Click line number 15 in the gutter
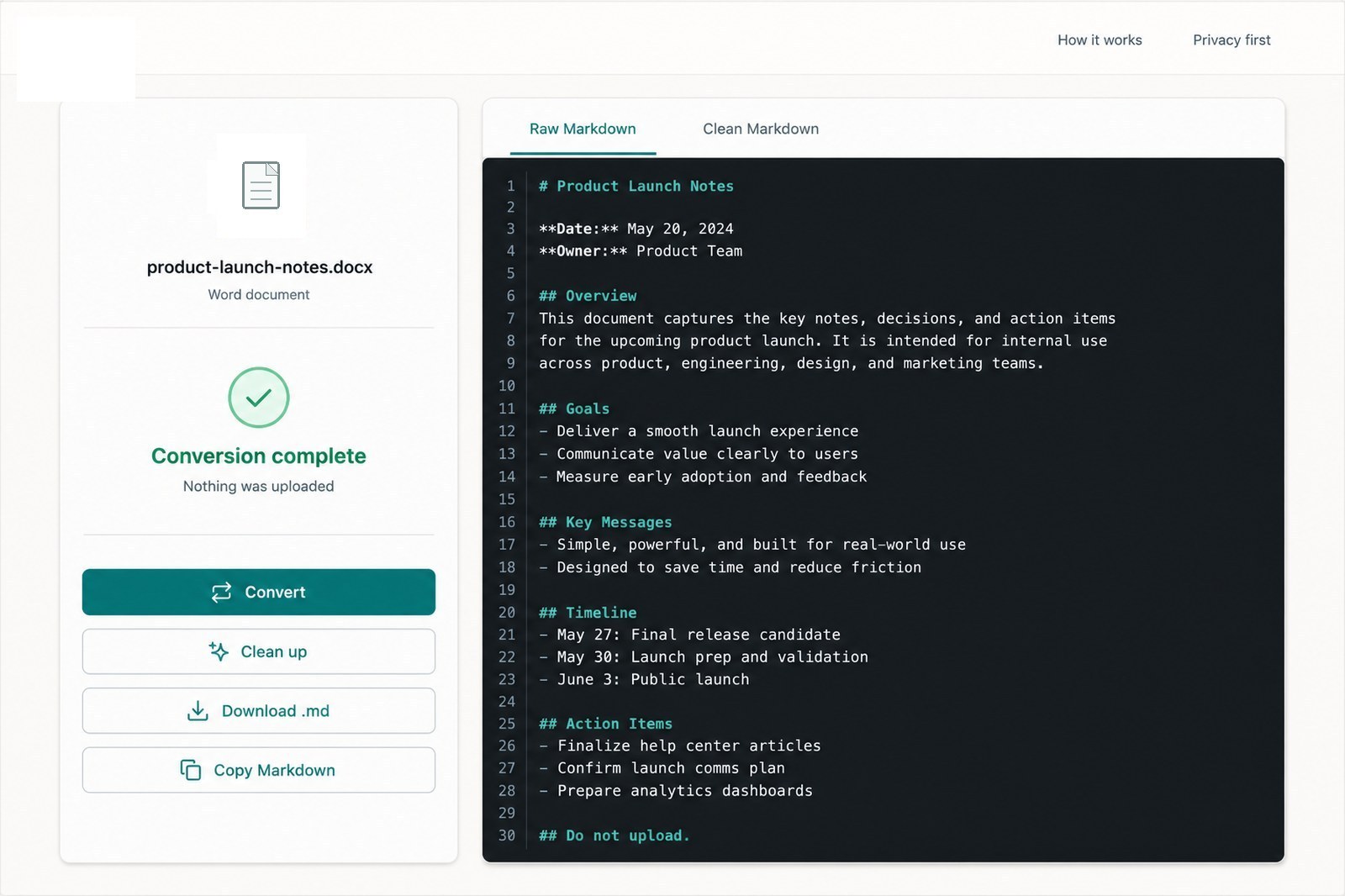The width and height of the screenshot is (1345, 896). [x=507, y=499]
